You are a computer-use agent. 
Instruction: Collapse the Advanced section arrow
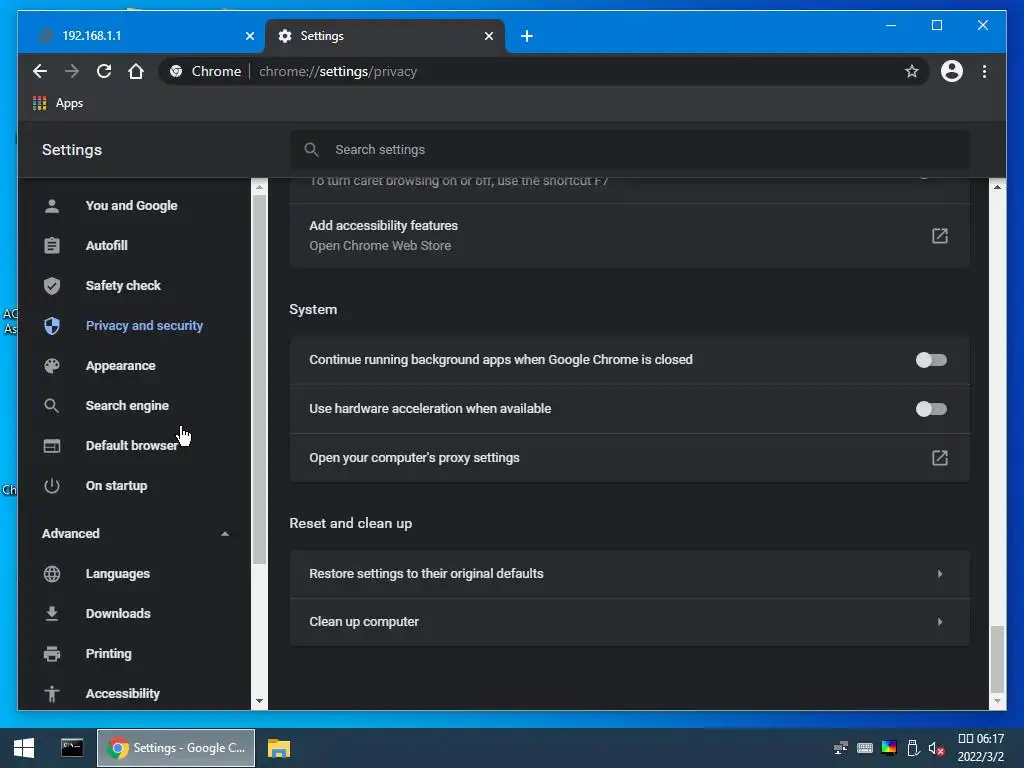(225, 534)
